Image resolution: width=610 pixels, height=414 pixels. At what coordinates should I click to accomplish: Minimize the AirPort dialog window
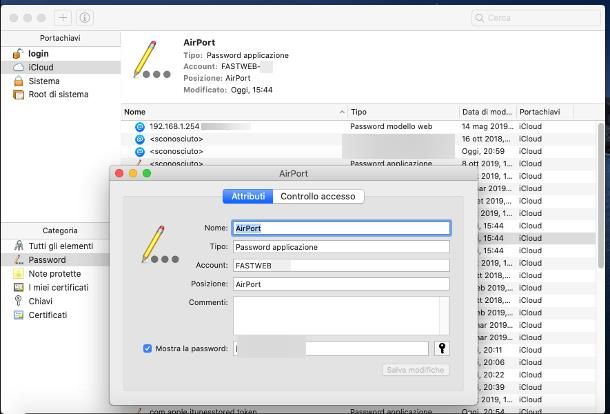coord(133,173)
